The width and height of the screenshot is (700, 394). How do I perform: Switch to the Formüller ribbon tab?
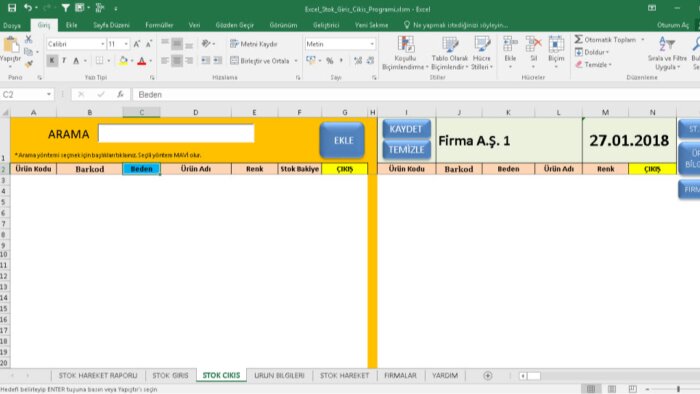[x=159, y=25]
